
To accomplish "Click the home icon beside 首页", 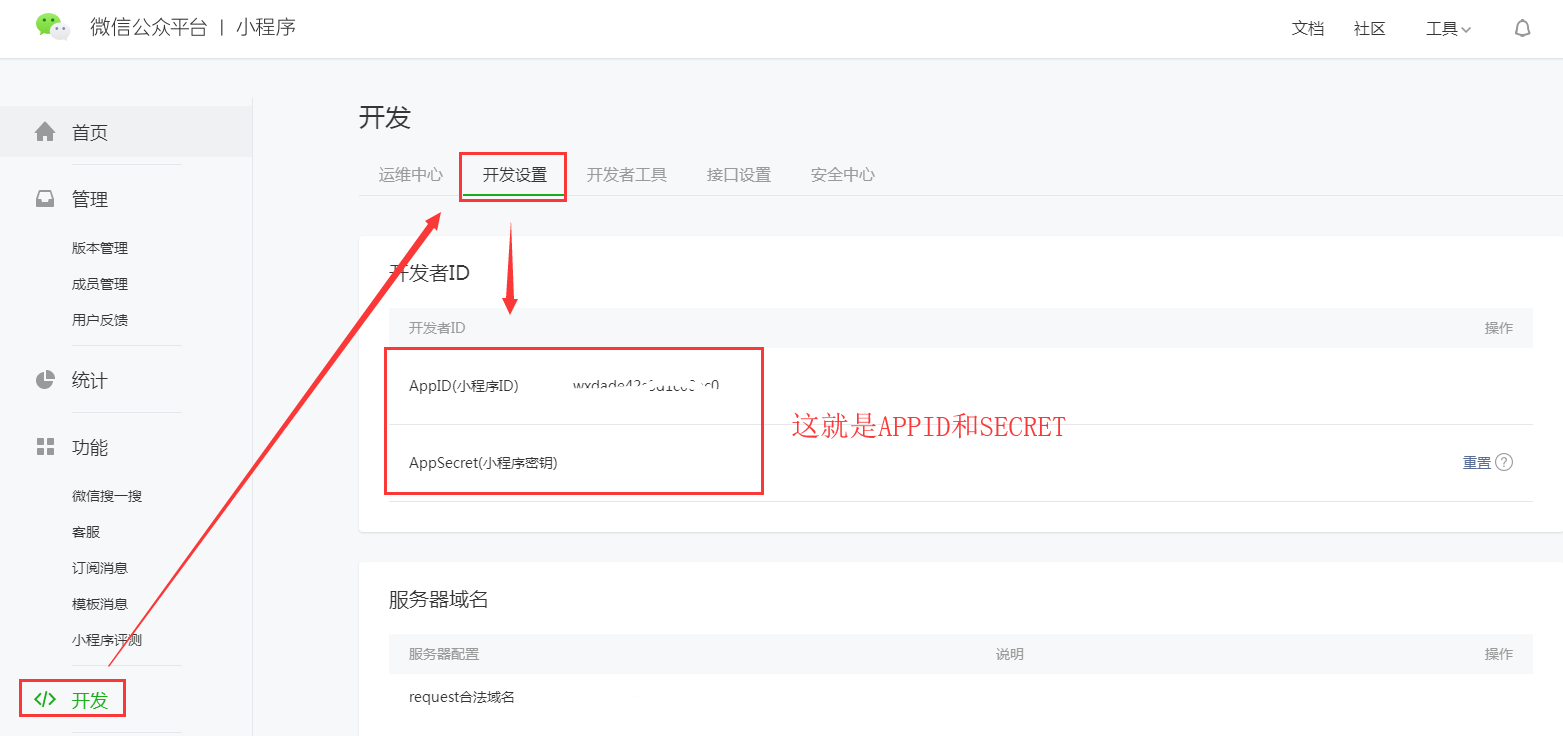I will coord(45,131).
